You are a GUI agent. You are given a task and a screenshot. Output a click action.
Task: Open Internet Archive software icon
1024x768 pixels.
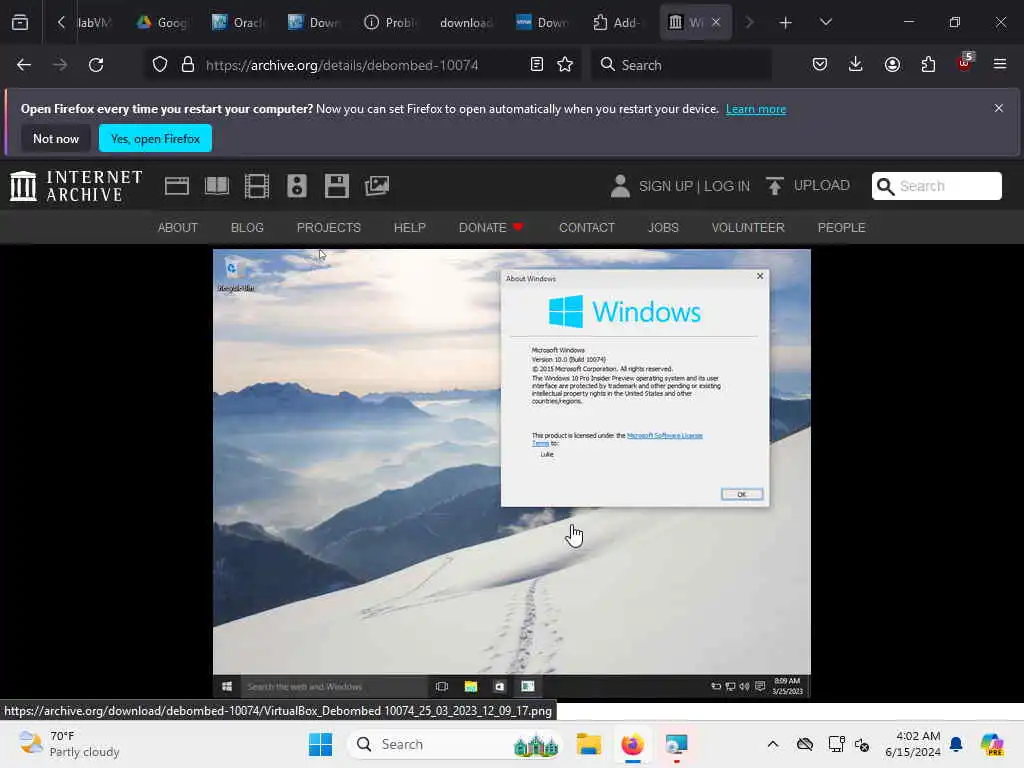click(337, 186)
